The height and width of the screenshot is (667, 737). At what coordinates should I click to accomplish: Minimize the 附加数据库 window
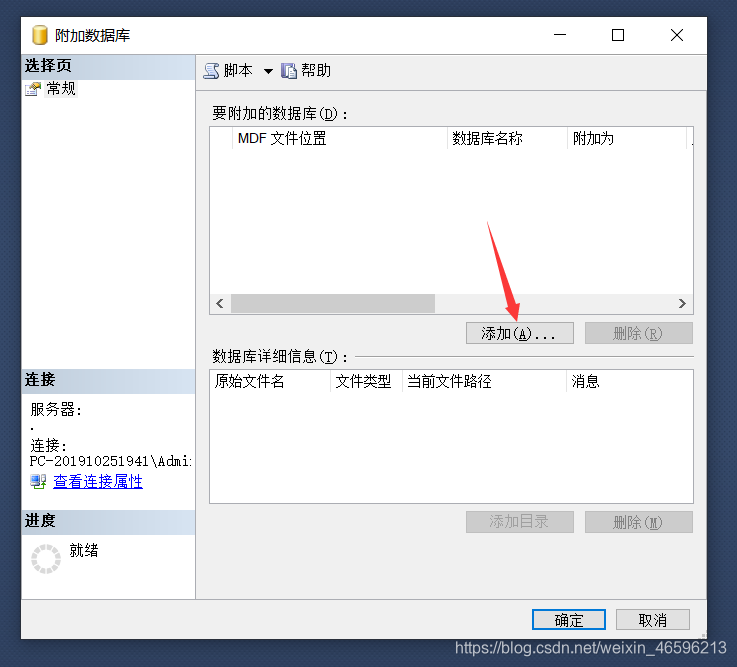click(559, 35)
